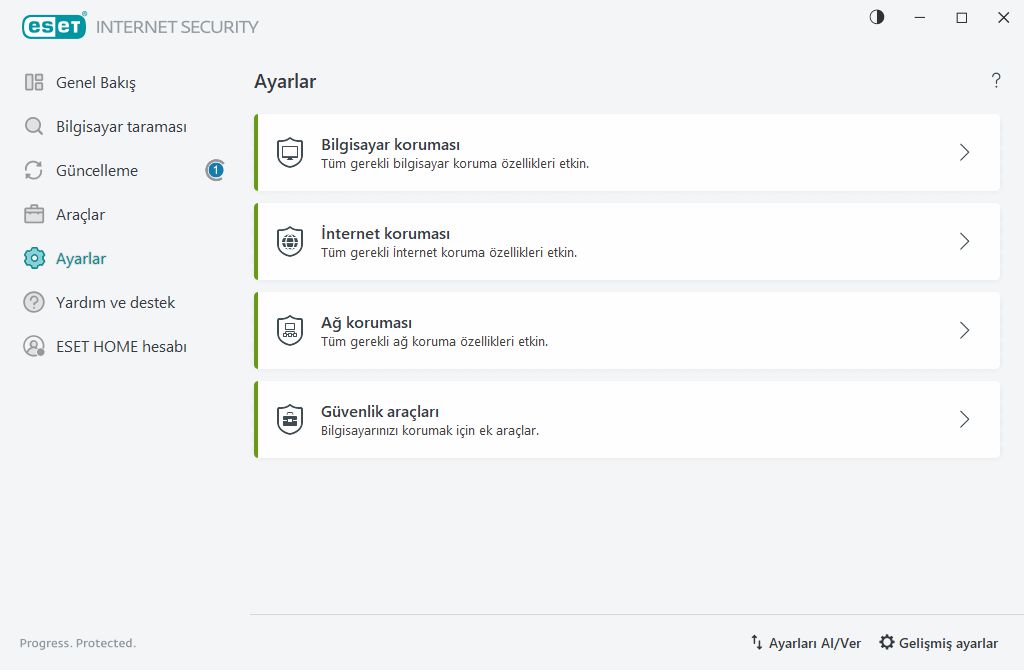The image size is (1024, 670).
Task: Click the Bilgisayar koruması shield icon
Action: point(290,152)
